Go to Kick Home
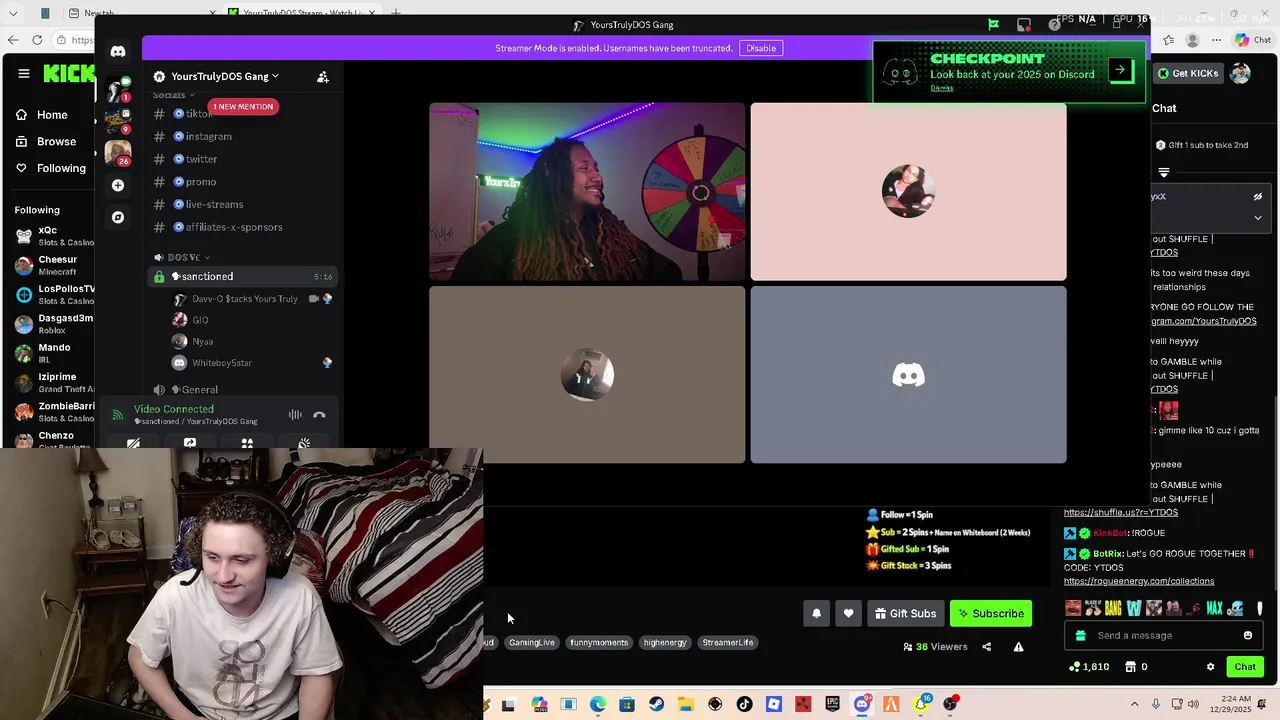The width and height of the screenshot is (1280, 720). coord(41,115)
